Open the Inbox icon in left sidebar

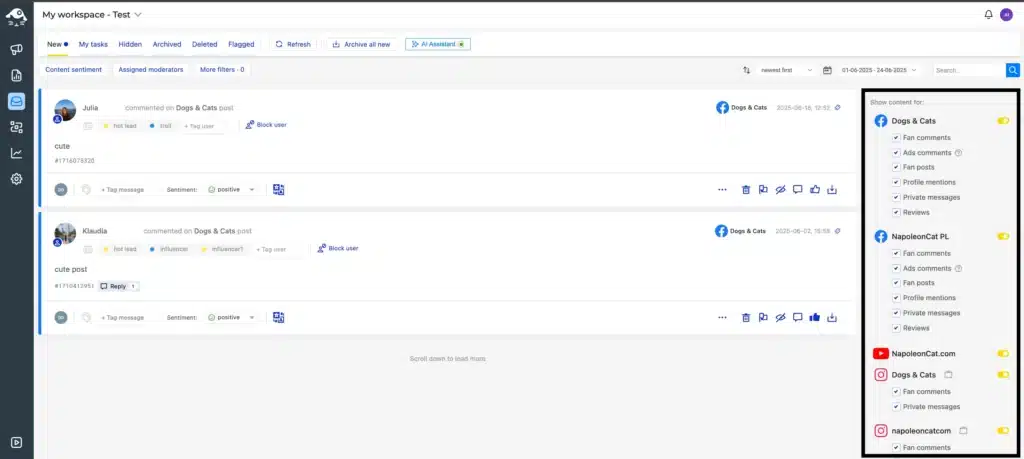[16, 101]
